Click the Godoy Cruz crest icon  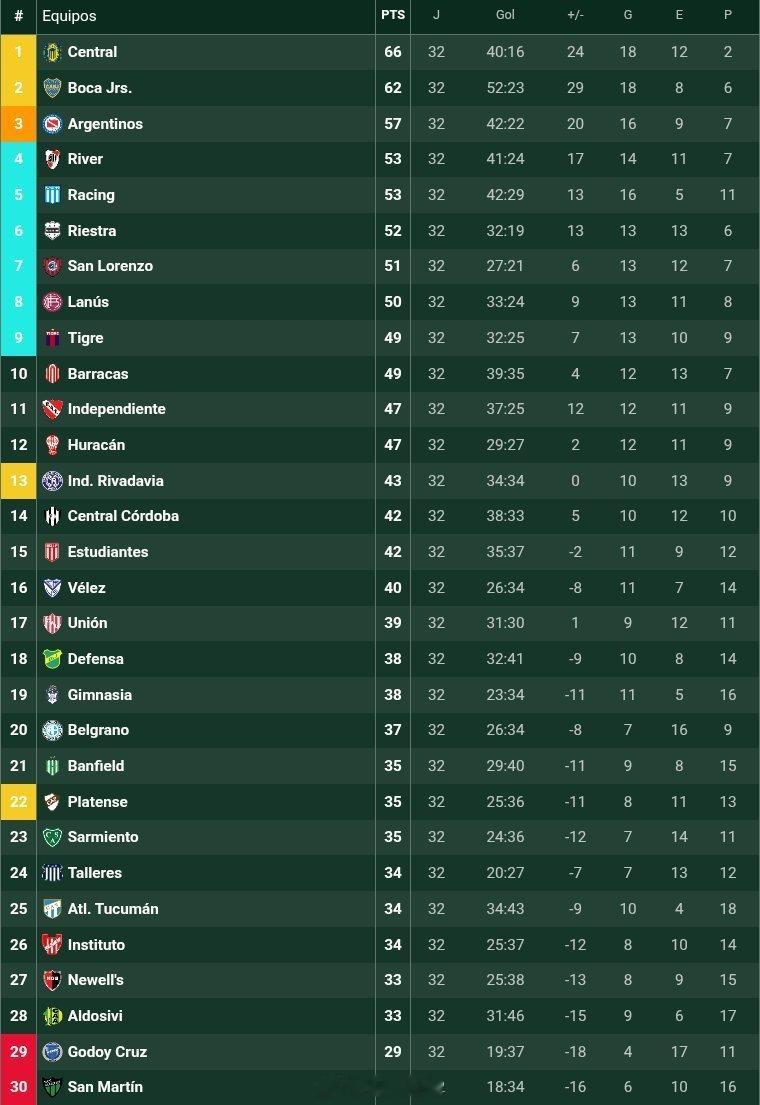pyautogui.click(x=52, y=1052)
